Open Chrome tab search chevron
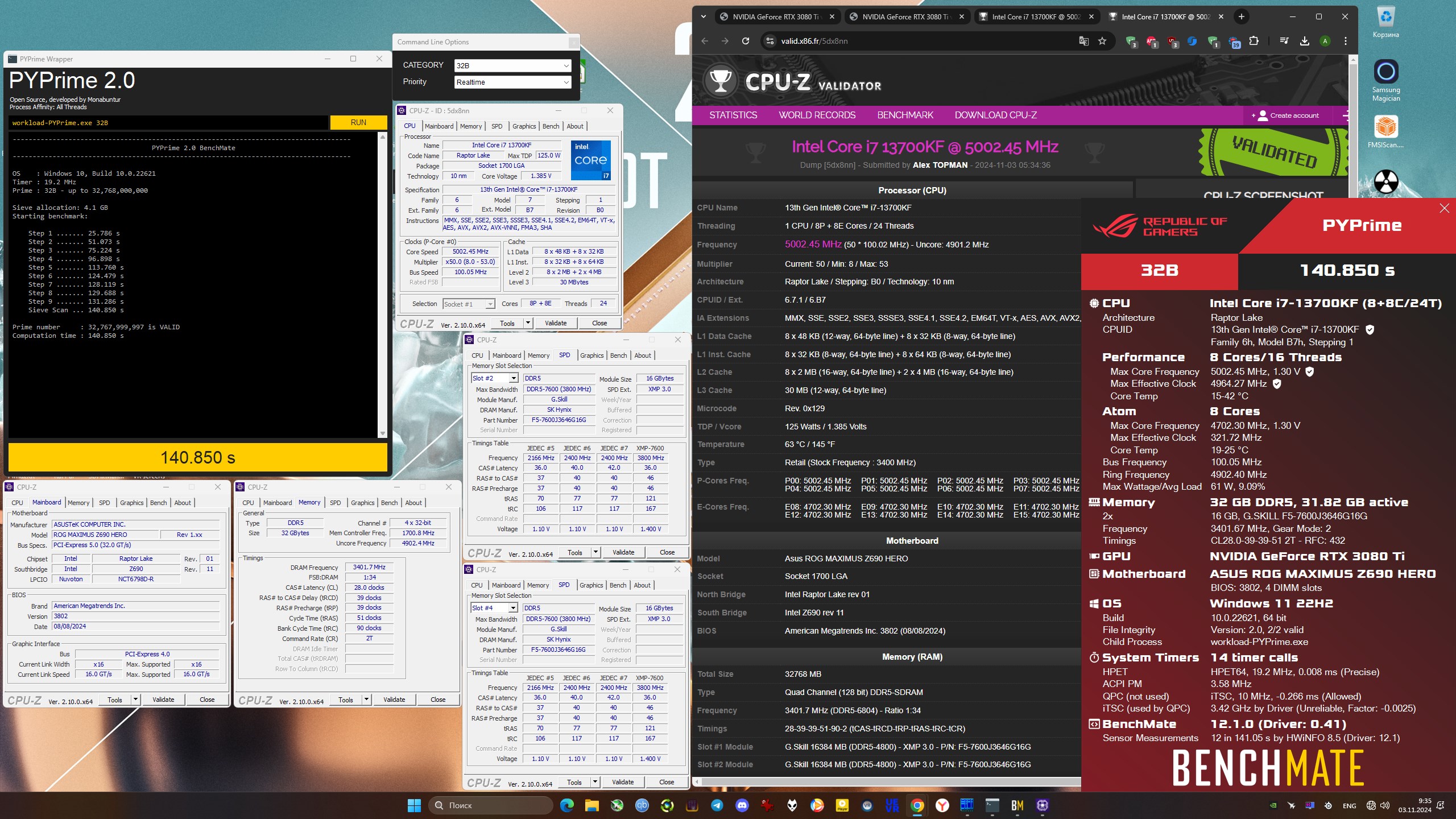This screenshot has height=819, width=1456. 704,16
